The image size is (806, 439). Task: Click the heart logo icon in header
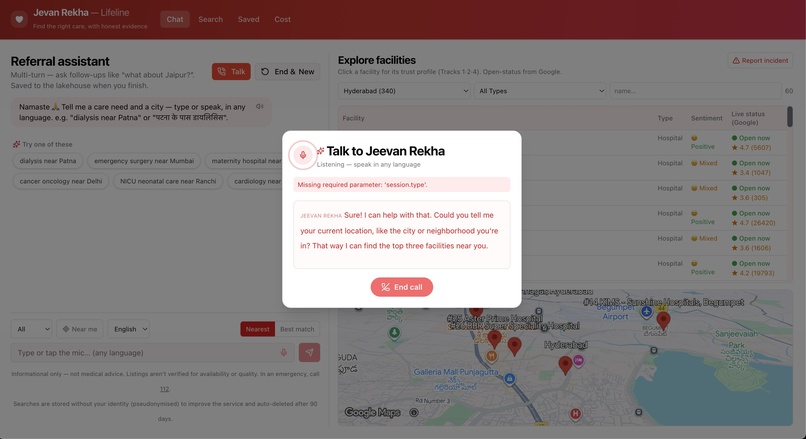[x=19, y=20]
